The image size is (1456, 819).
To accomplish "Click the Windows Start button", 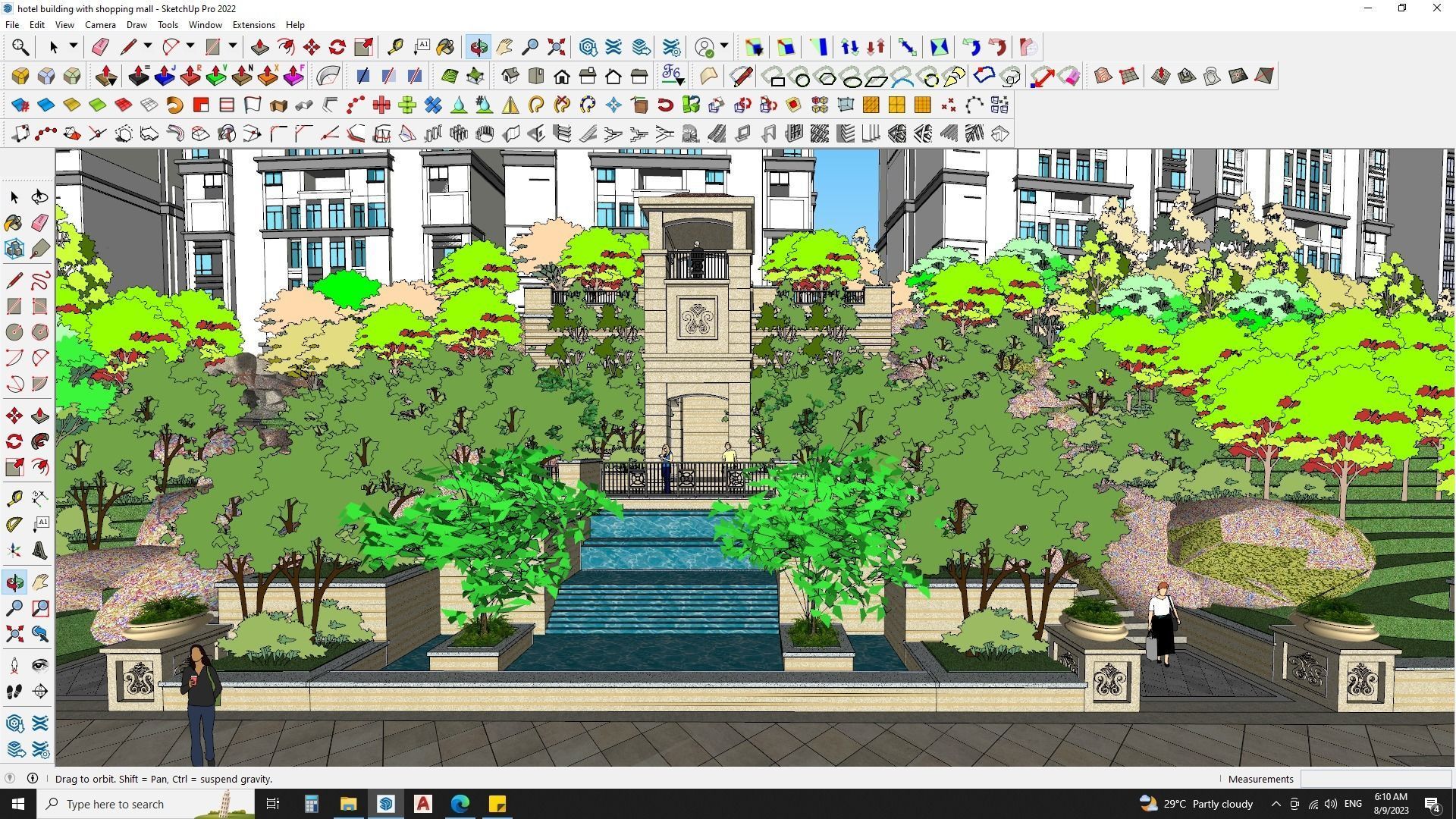I will 18,804.
